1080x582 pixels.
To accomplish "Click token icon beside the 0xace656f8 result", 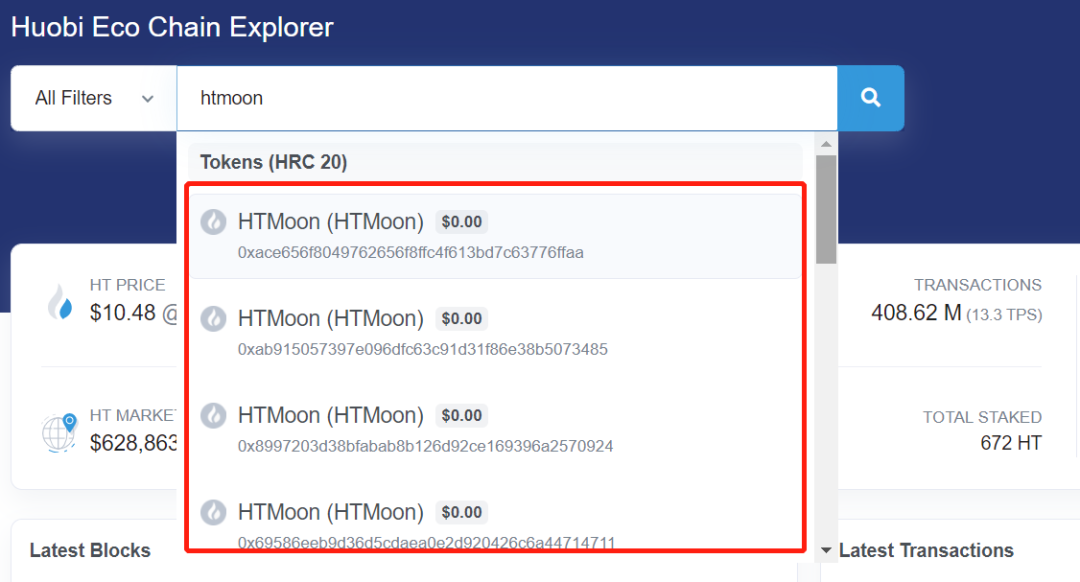I will pyautogui.click(x=214, y=222).
